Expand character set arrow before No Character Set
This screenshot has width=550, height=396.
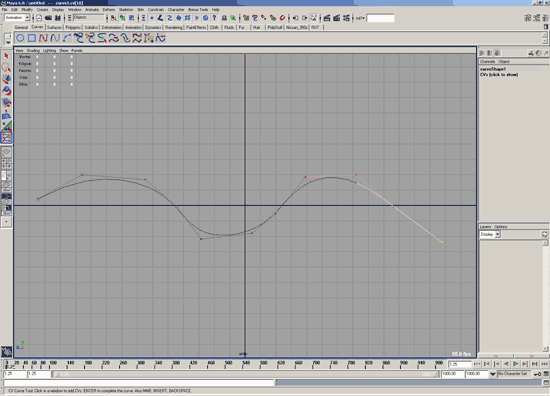[493, 374]
